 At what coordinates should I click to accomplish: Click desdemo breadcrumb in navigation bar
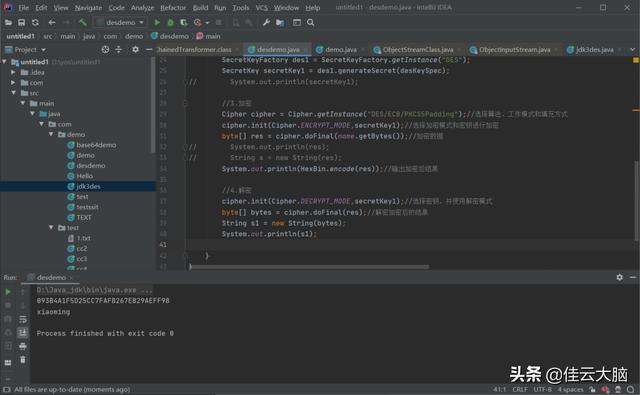(170, 36)
